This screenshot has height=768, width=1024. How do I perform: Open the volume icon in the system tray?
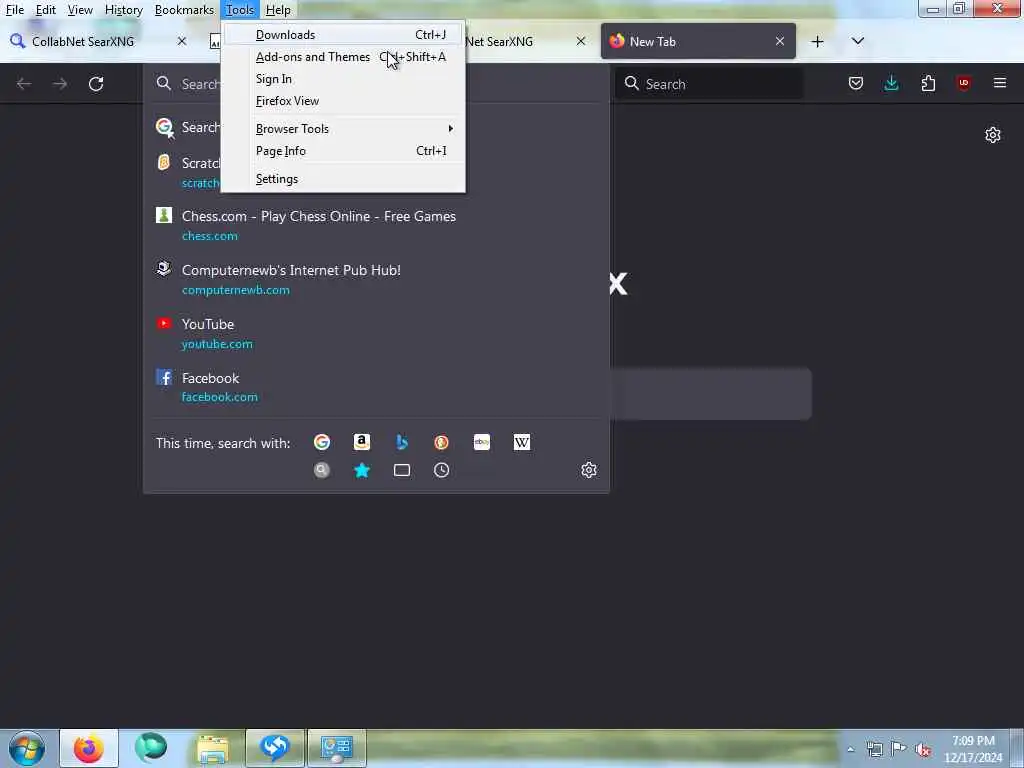923,749
